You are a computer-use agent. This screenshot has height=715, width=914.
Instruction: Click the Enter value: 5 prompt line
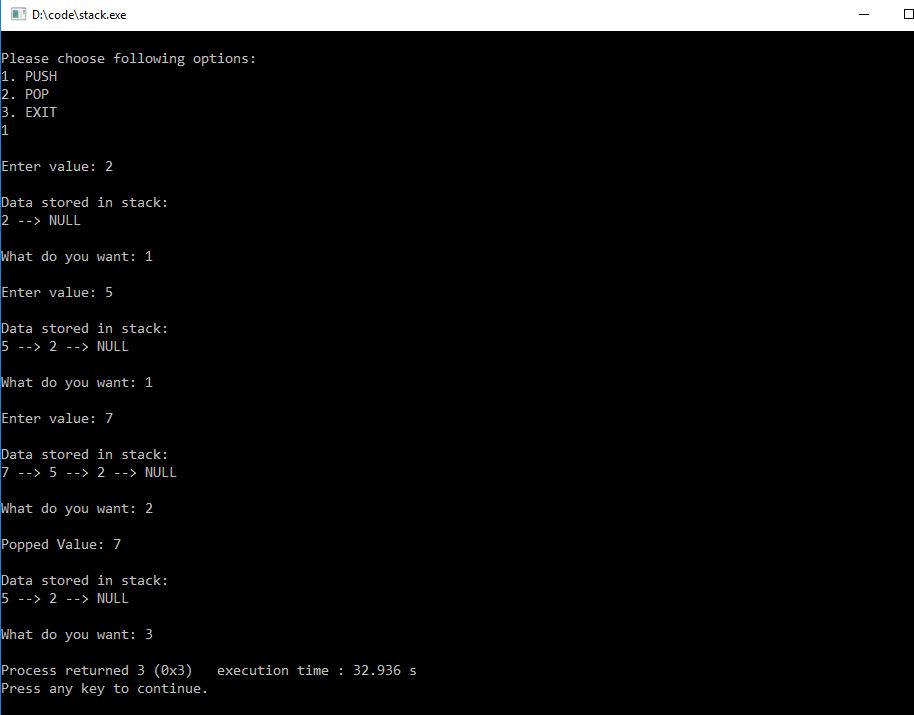point(56,292)
